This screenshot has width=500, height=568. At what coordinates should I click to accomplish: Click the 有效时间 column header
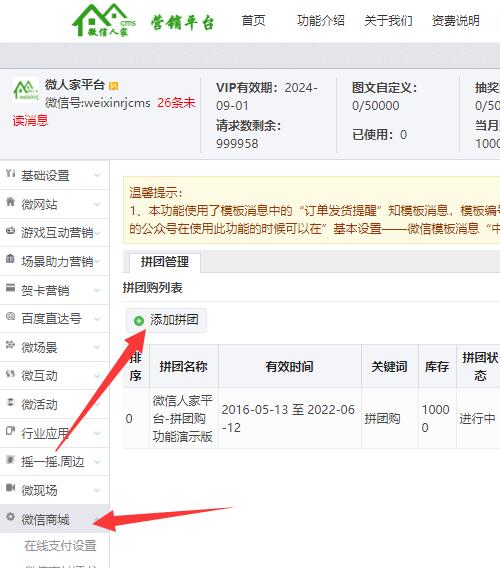[x=289, y=366]
